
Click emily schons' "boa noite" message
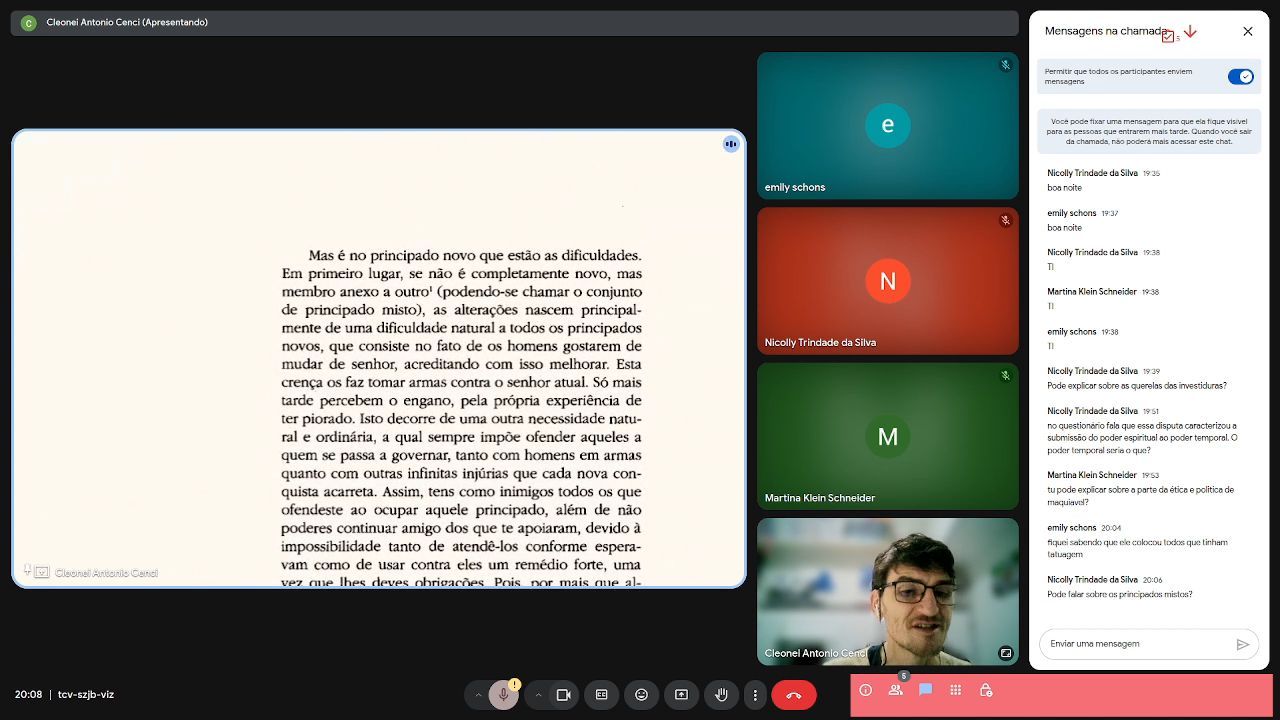coord(1065,228)
